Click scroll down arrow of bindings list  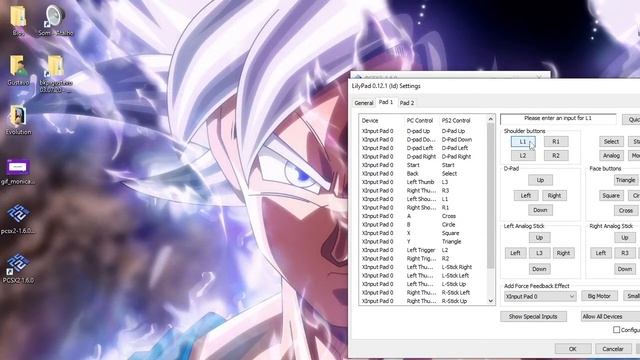click(491, 301)
